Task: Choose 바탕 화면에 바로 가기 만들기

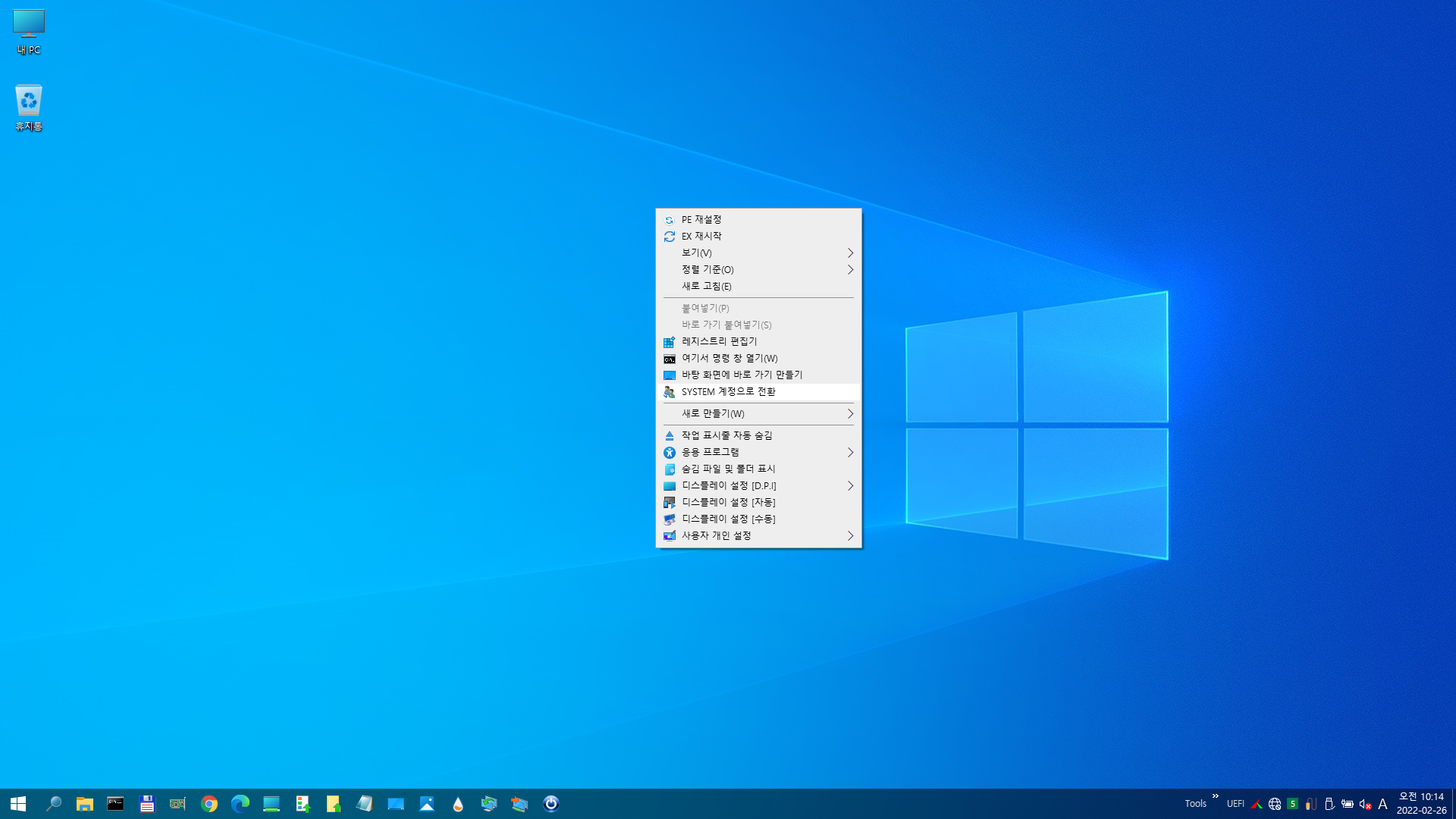Action: pyautogui.click(x=758, y=375)
